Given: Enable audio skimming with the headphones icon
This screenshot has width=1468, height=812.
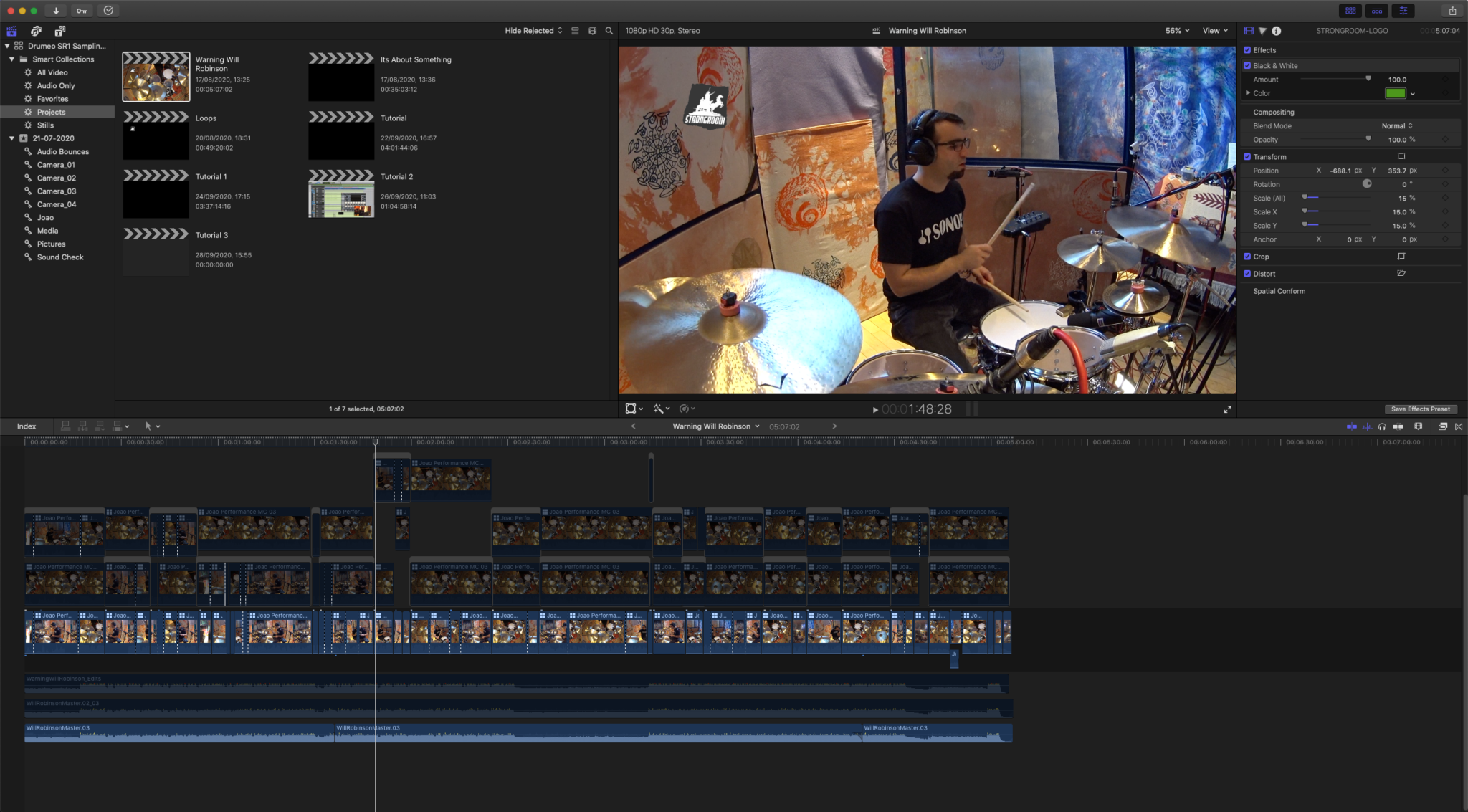Looking at the screenshot, I should tap(1382, 426).
